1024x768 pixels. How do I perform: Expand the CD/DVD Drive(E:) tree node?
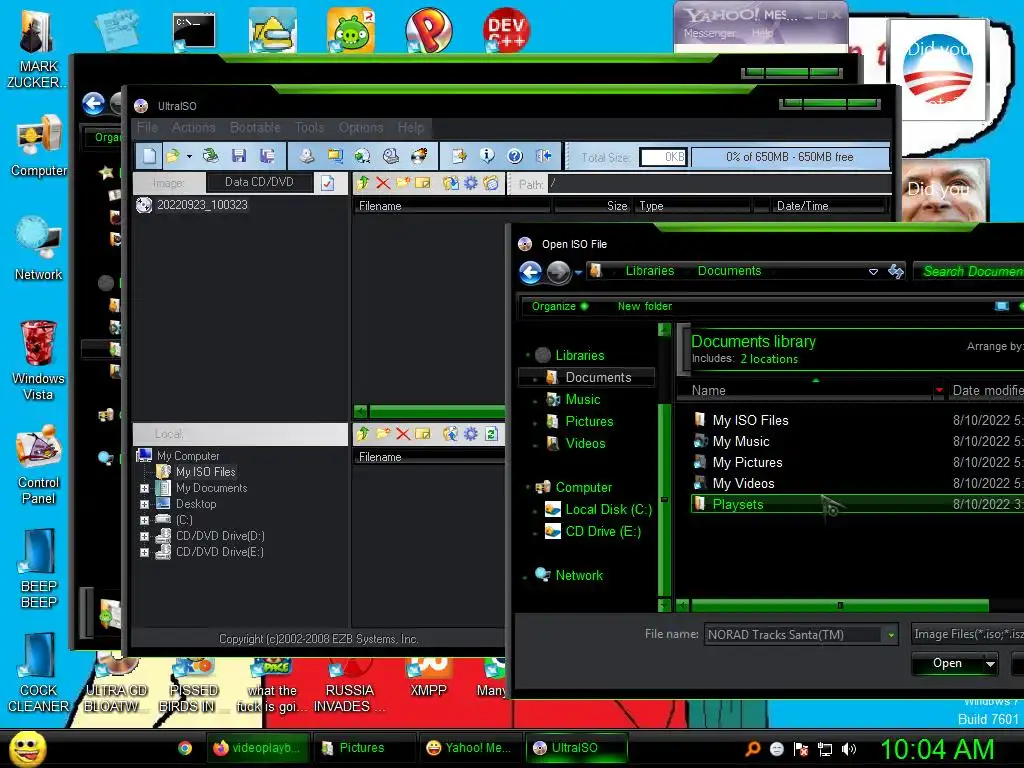click(144, 552)
